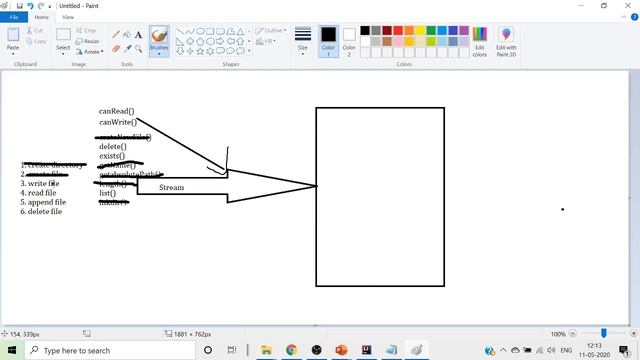Pick the red color swatch

coord(398,31)
